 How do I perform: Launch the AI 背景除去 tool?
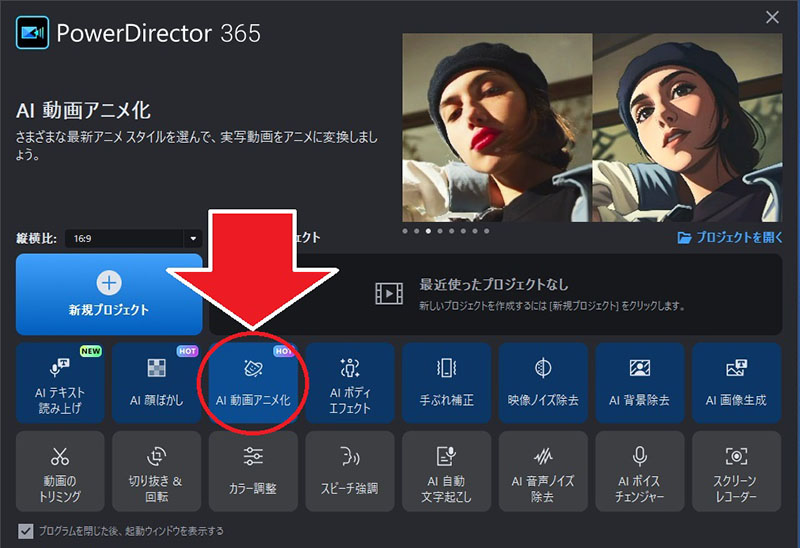click(640, 383)
